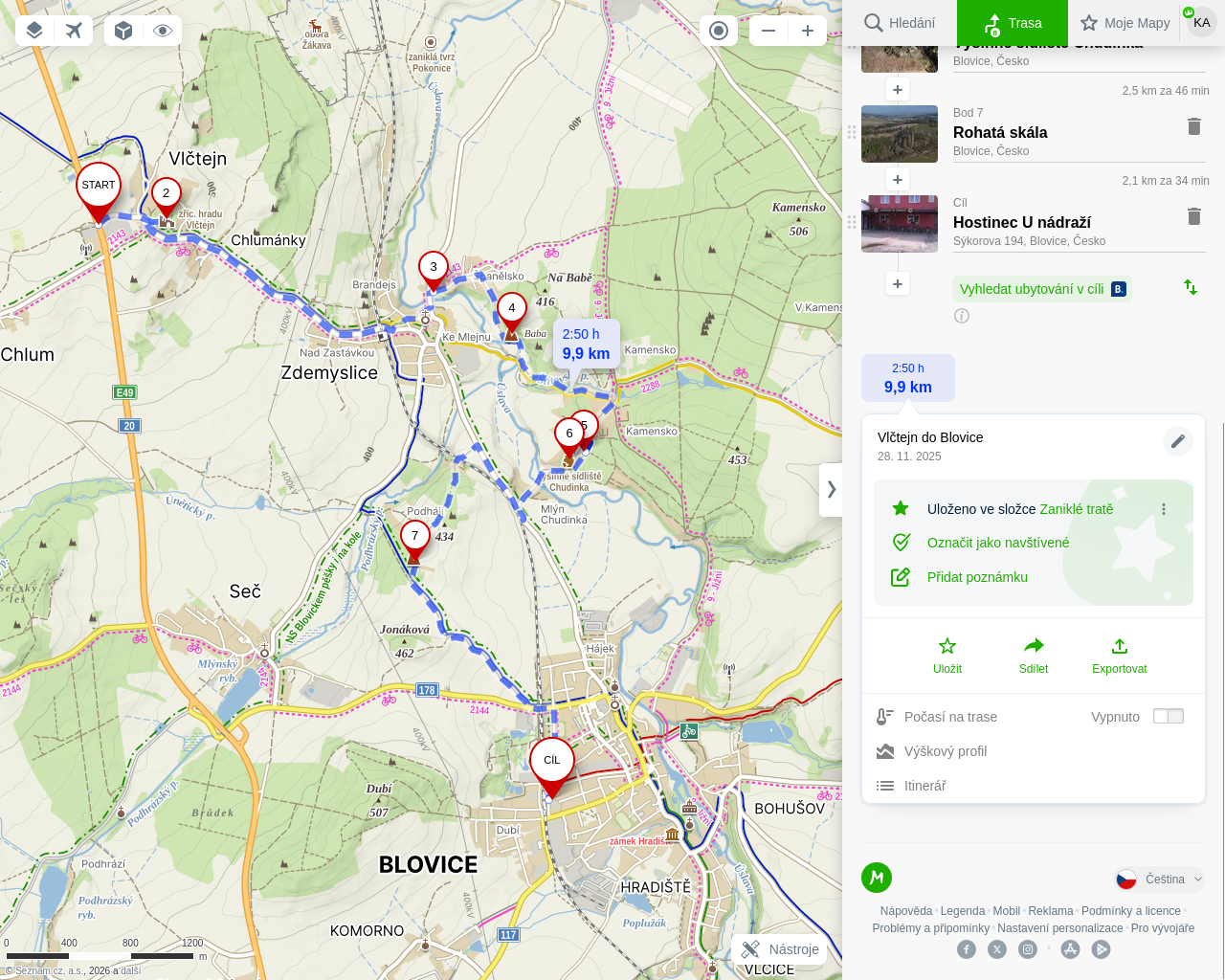Reverse route direction arrows

1191,287
